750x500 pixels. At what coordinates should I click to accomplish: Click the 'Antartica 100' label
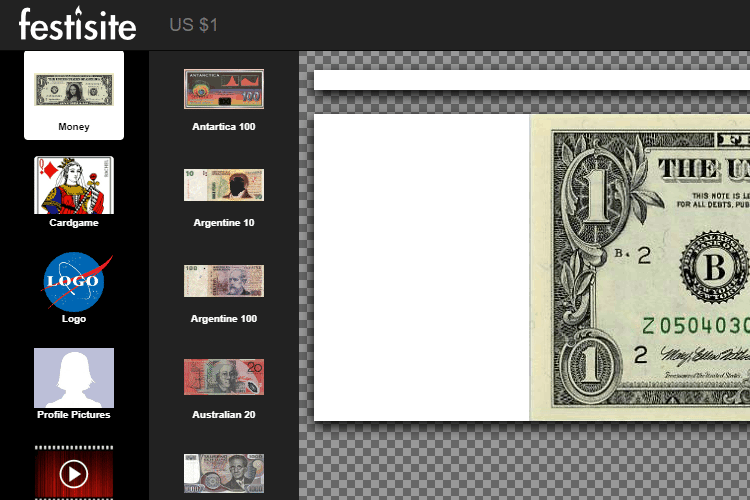[x=224, y=127]
